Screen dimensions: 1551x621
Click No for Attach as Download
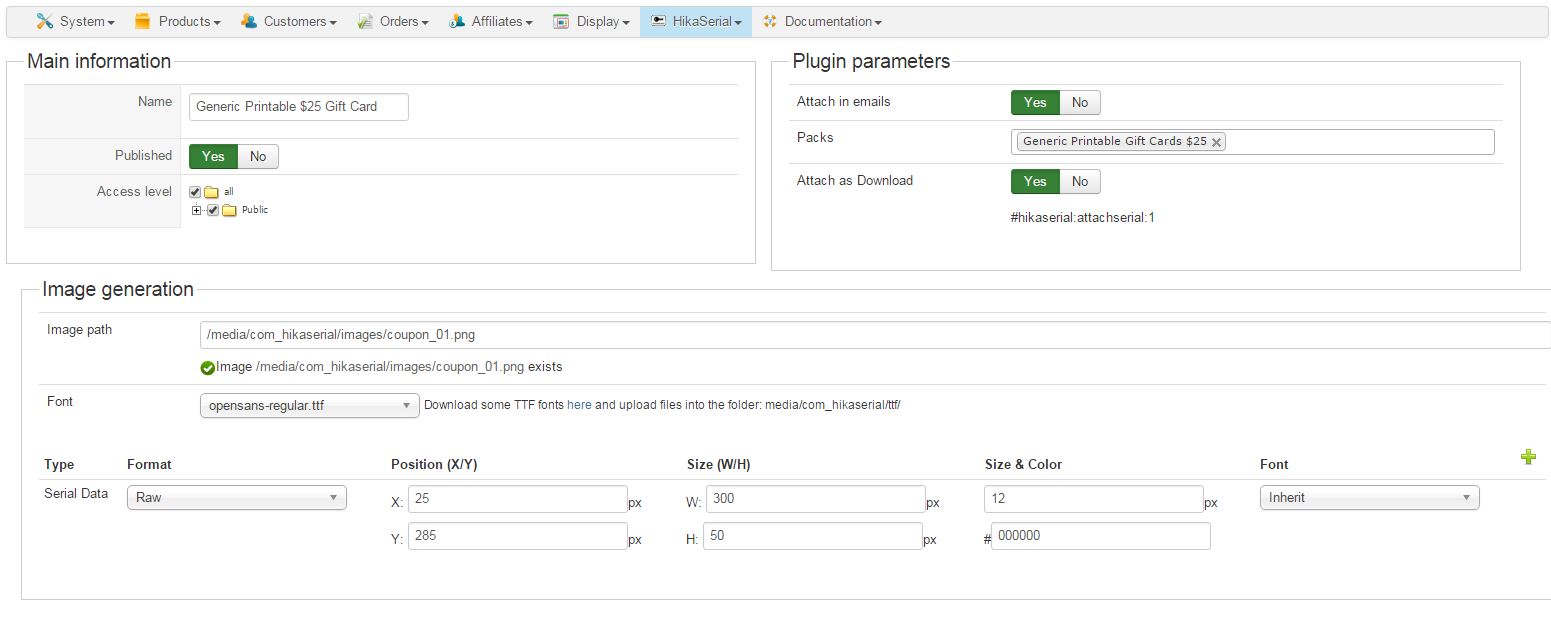(x=1080, y=181)
